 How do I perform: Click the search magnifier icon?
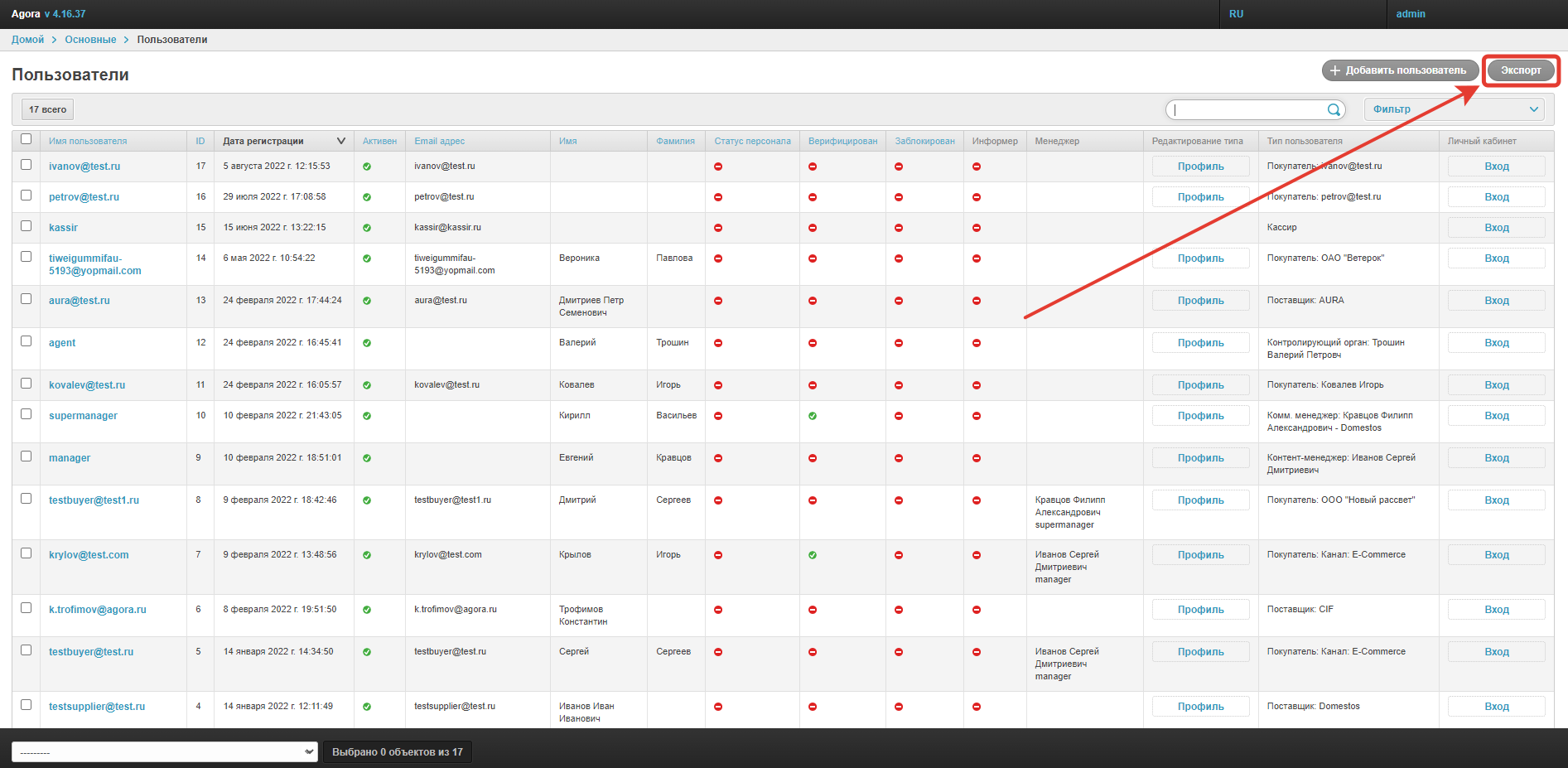click(x=1334, y=109)
